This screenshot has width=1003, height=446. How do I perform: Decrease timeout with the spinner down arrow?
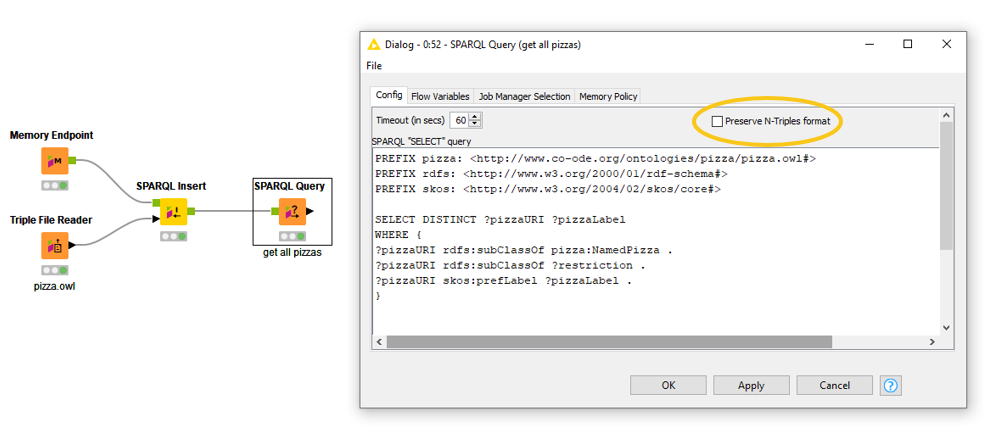(474, 124)
